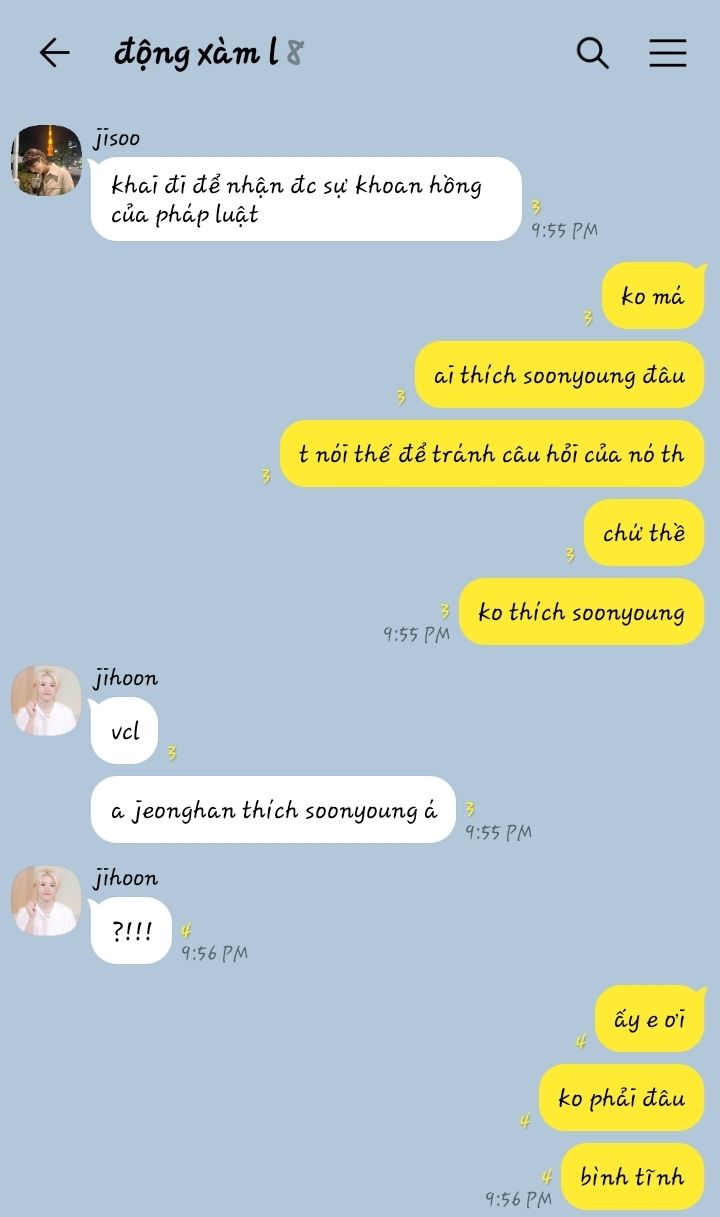Open jisoo's profile picture
Screen dimensions: 720x1217
[x=46, y=160]
